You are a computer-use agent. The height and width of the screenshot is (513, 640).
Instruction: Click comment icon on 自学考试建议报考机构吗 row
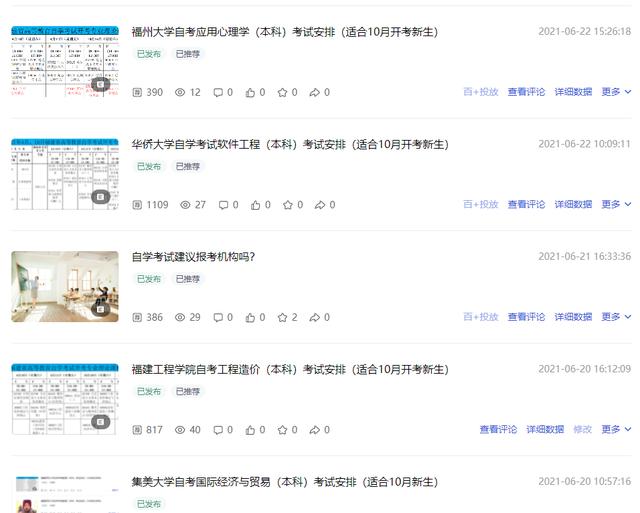[x=218, y=318]
